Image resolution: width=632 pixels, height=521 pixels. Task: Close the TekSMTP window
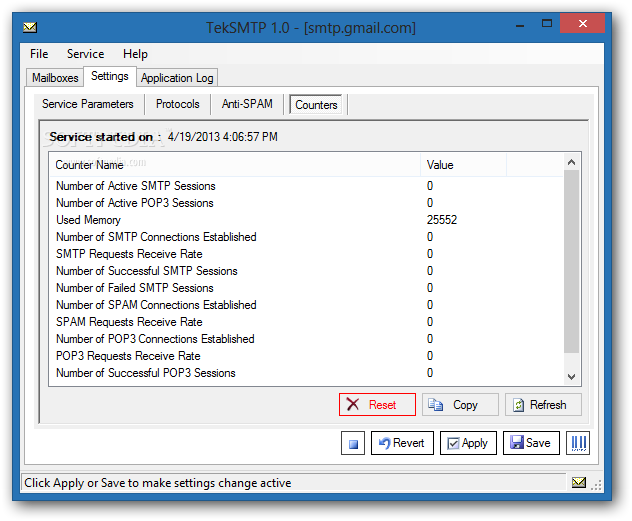click(582, 23)
